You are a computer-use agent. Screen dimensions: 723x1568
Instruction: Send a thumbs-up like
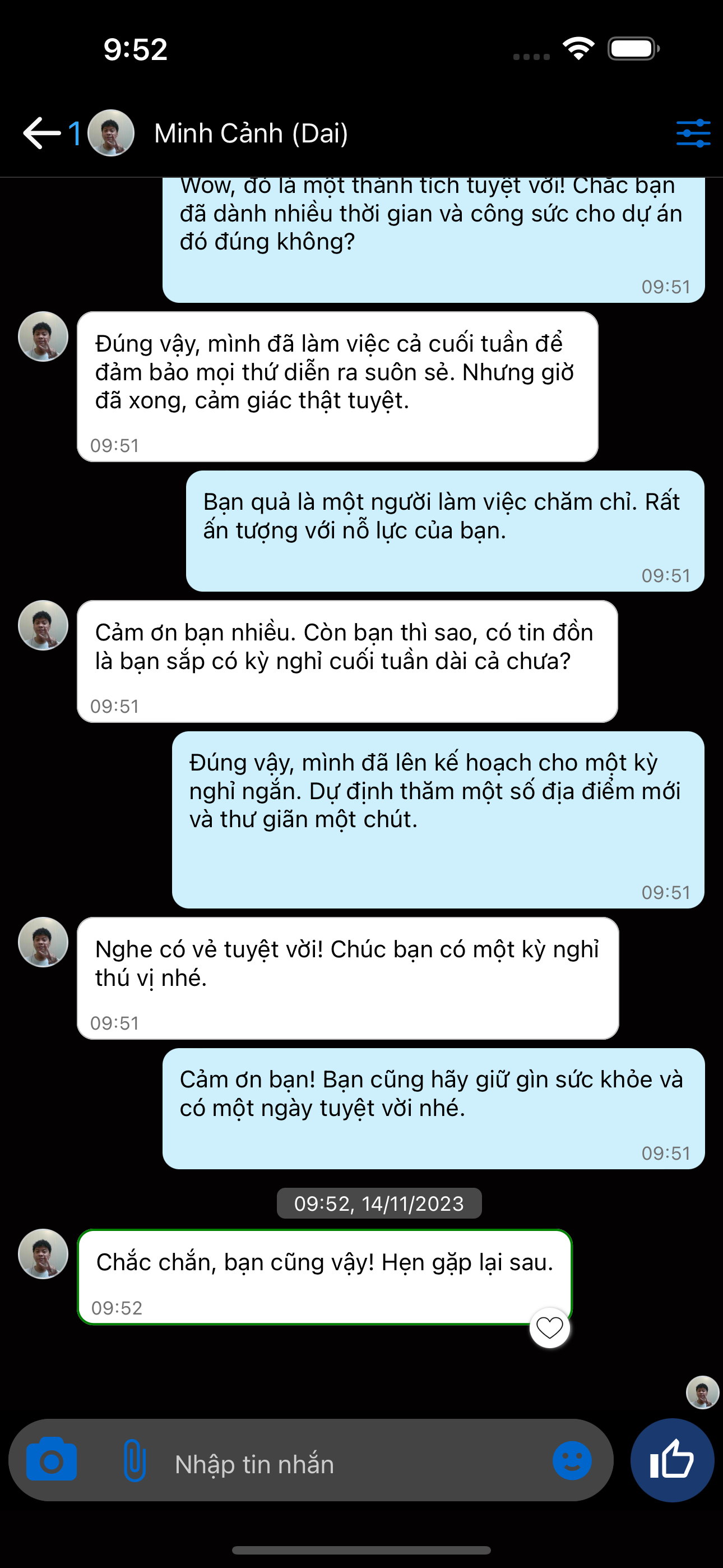click(672, 1460)
